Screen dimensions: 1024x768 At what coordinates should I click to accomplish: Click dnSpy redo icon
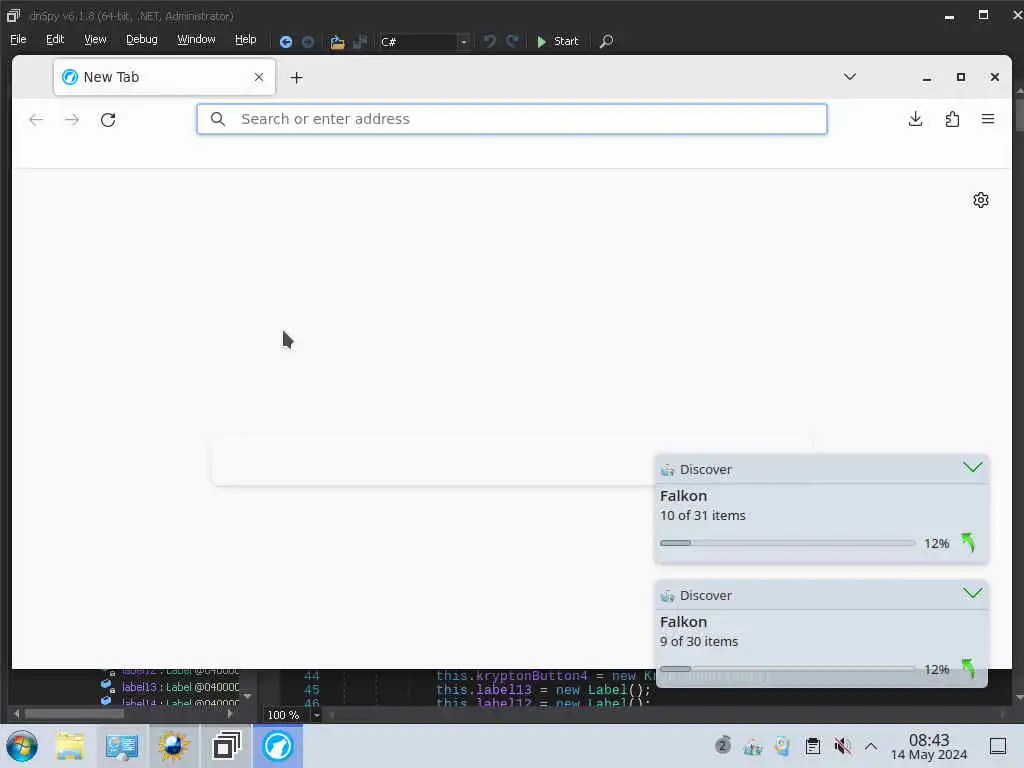tap(513, 42)
